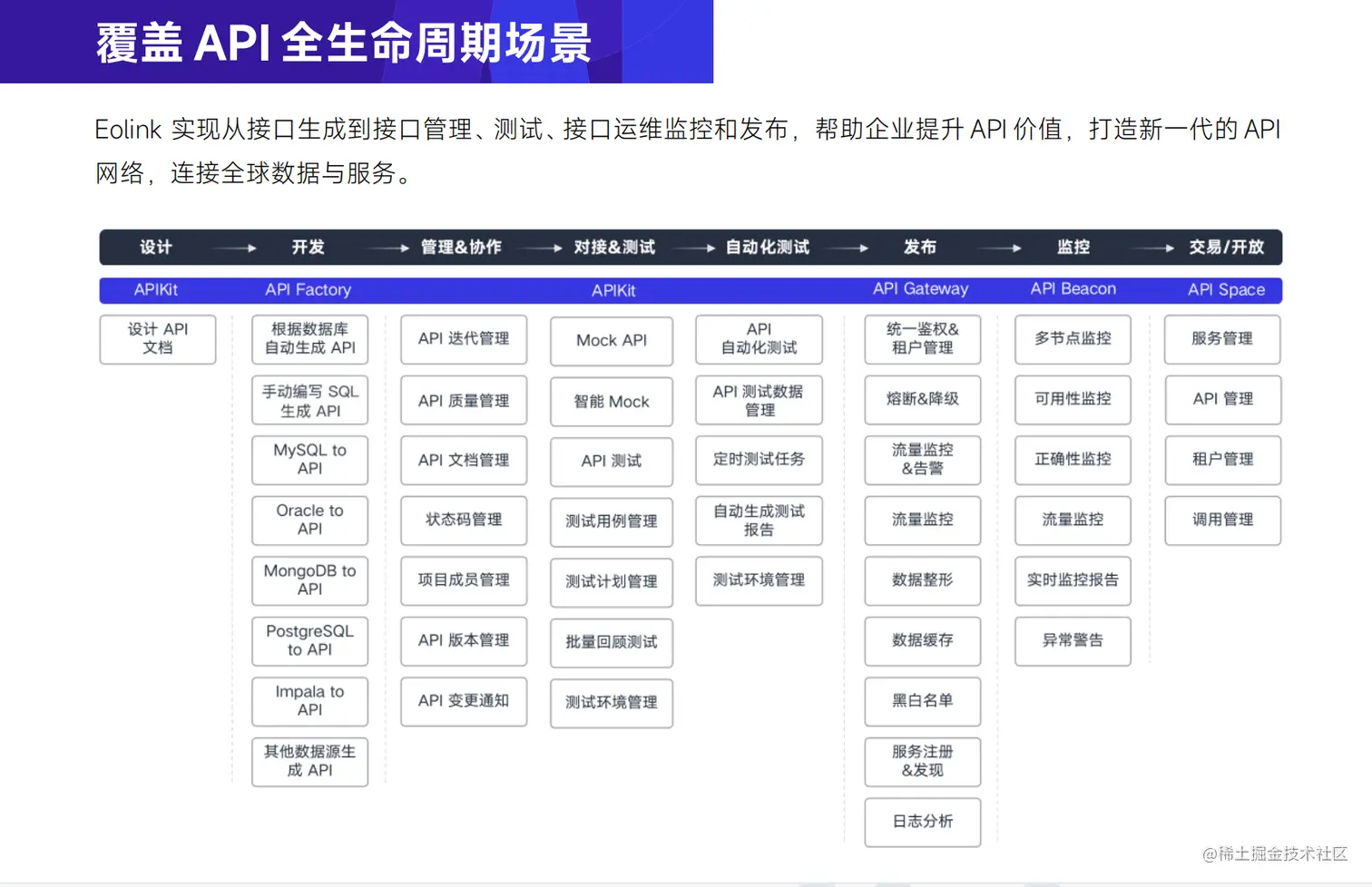The height and width of the screenshot is (887, 1372).
Task: Click the "手动编写 SQL 生成 API" box
Action: point(310,400)
